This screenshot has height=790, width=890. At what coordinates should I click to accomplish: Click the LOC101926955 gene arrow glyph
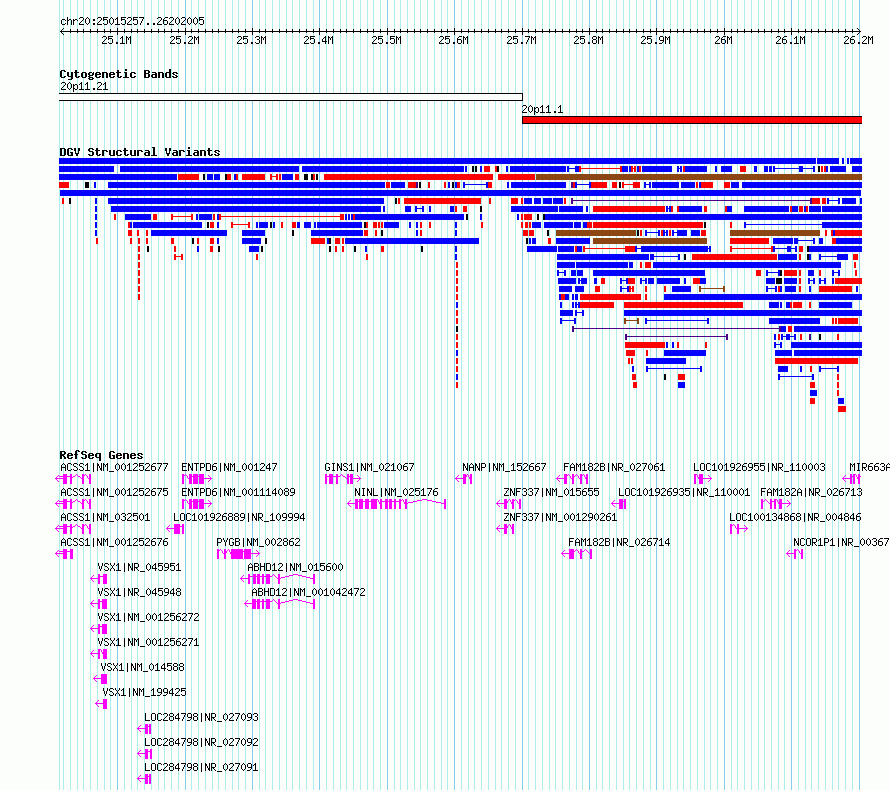click(703, 479)
